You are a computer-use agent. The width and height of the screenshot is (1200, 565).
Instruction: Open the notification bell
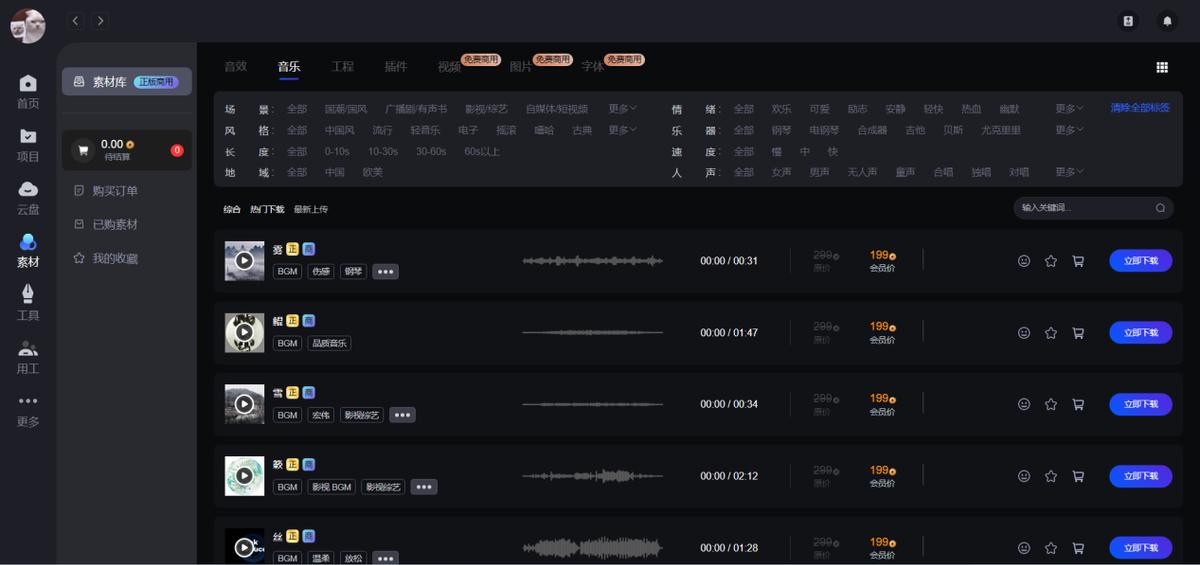pos(1166,20)
